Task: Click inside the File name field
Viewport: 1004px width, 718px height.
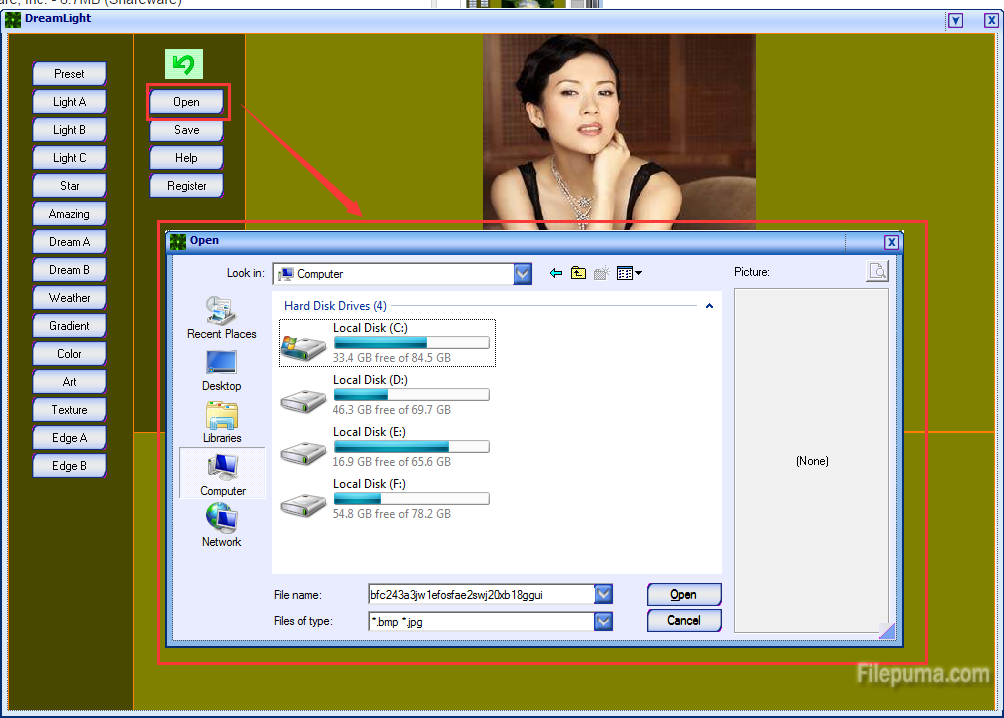Action: (x=480, y=595)
